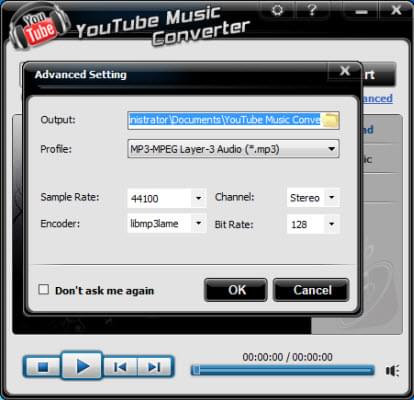This screenshot has width=414, height=400.
Task: Confirm settings with the OK button
Action: click(236, 290)
